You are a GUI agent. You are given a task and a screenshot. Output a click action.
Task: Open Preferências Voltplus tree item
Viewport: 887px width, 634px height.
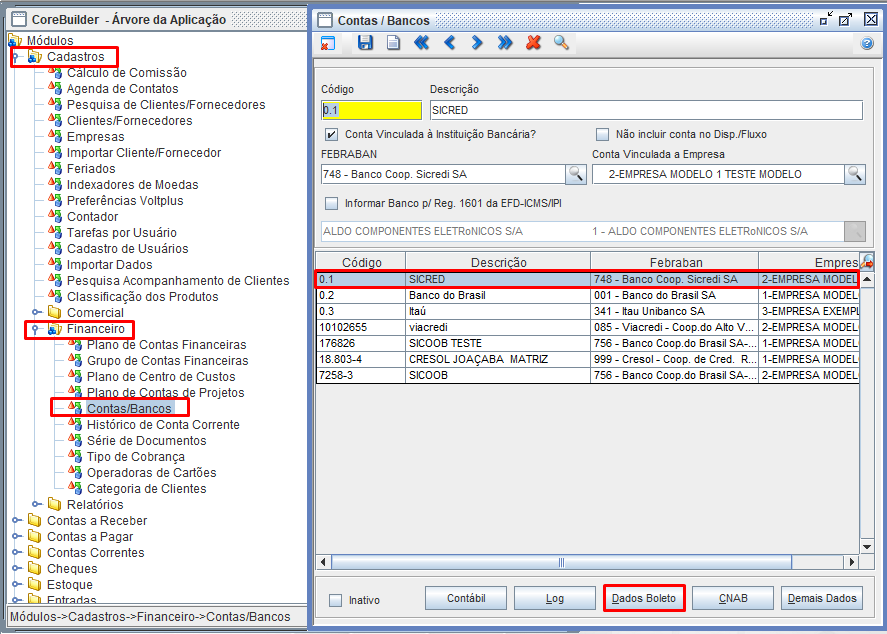pyautogui.click(x=125, y=200)
